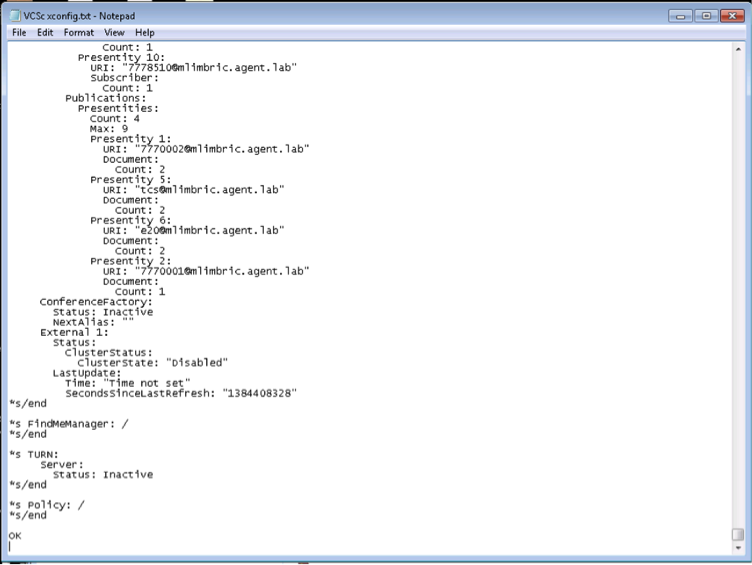Click the 'Presentity 6:' line
752x565 pixels.
click(130, 221)
